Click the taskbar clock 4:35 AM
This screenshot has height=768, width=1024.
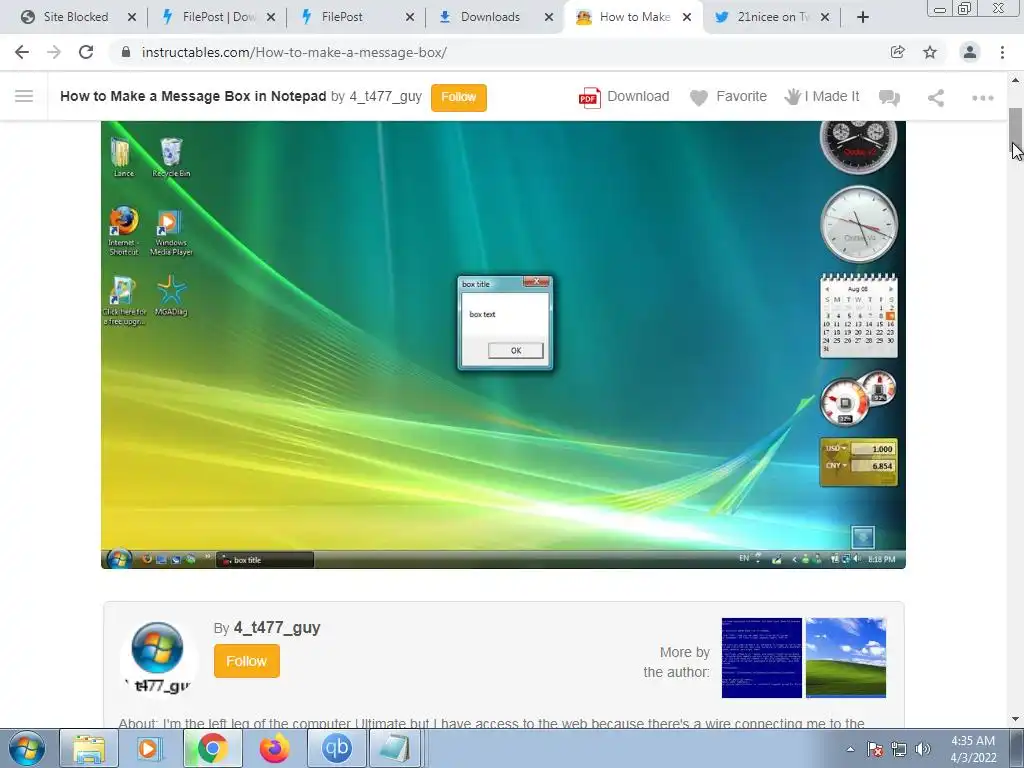coord(973,749)
